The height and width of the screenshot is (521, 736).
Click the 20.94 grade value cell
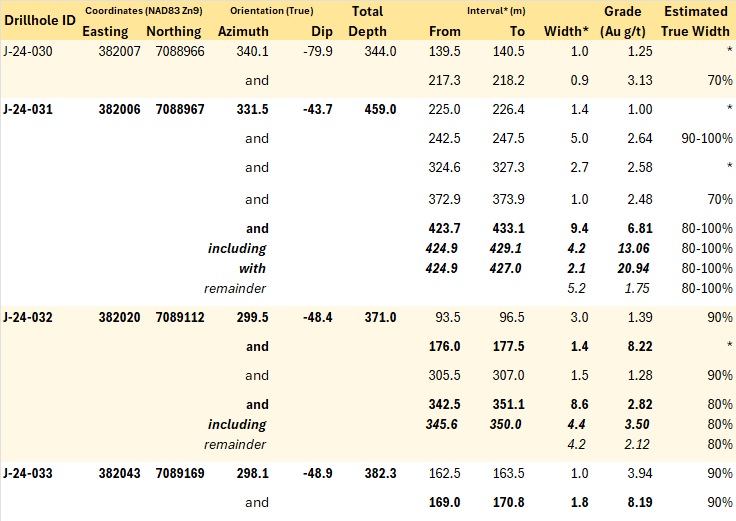pos(633,268)
